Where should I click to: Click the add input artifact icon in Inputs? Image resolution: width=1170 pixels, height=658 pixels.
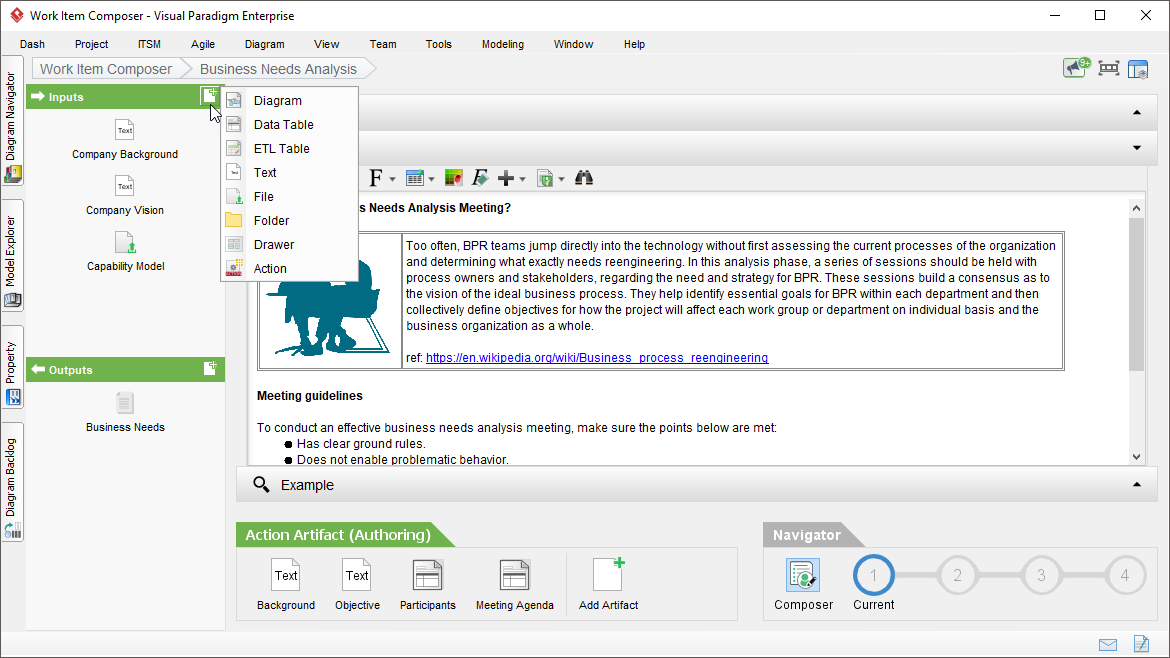click(210, 95)
